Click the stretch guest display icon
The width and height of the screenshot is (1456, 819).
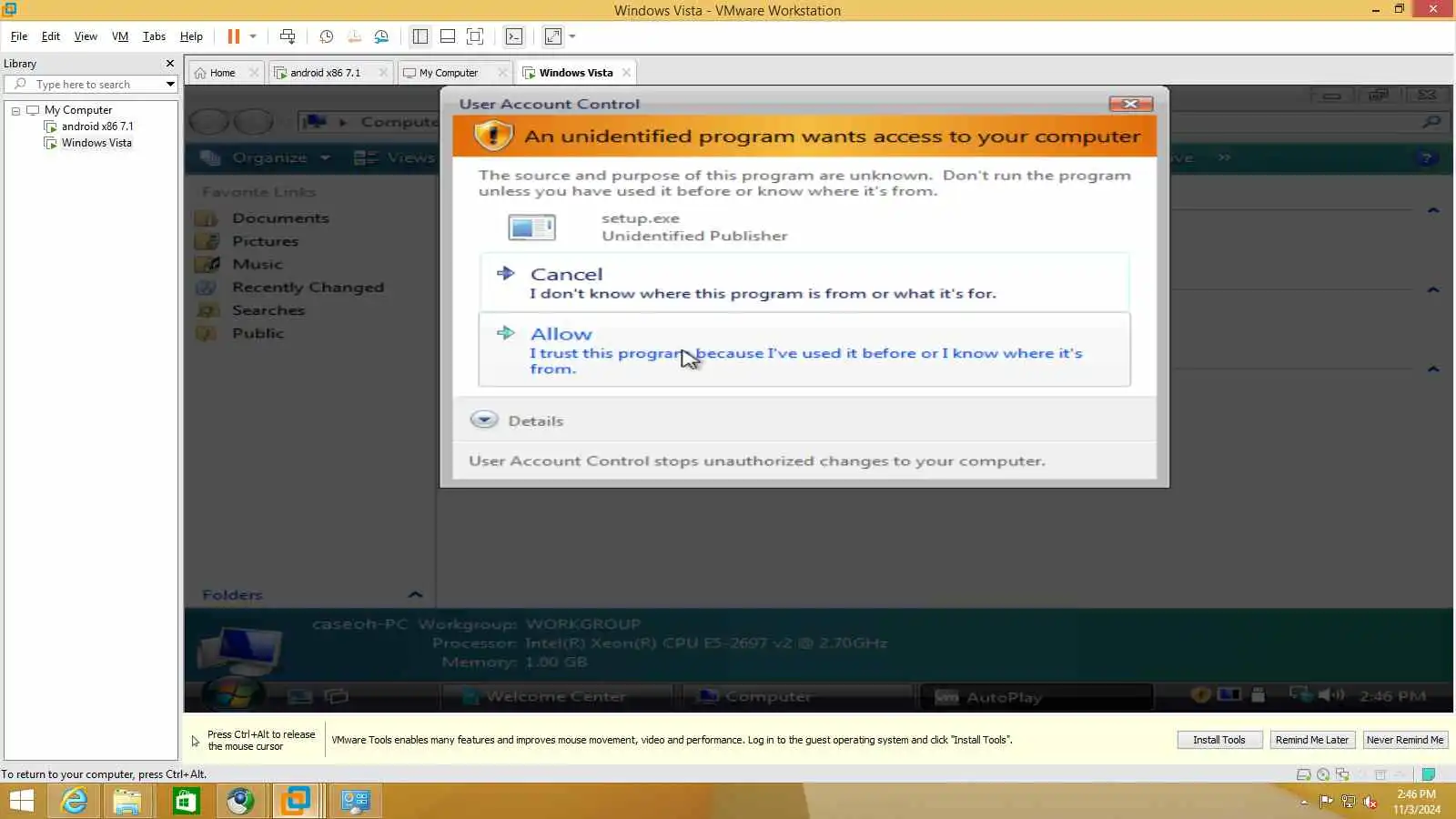tap(553, 36)
